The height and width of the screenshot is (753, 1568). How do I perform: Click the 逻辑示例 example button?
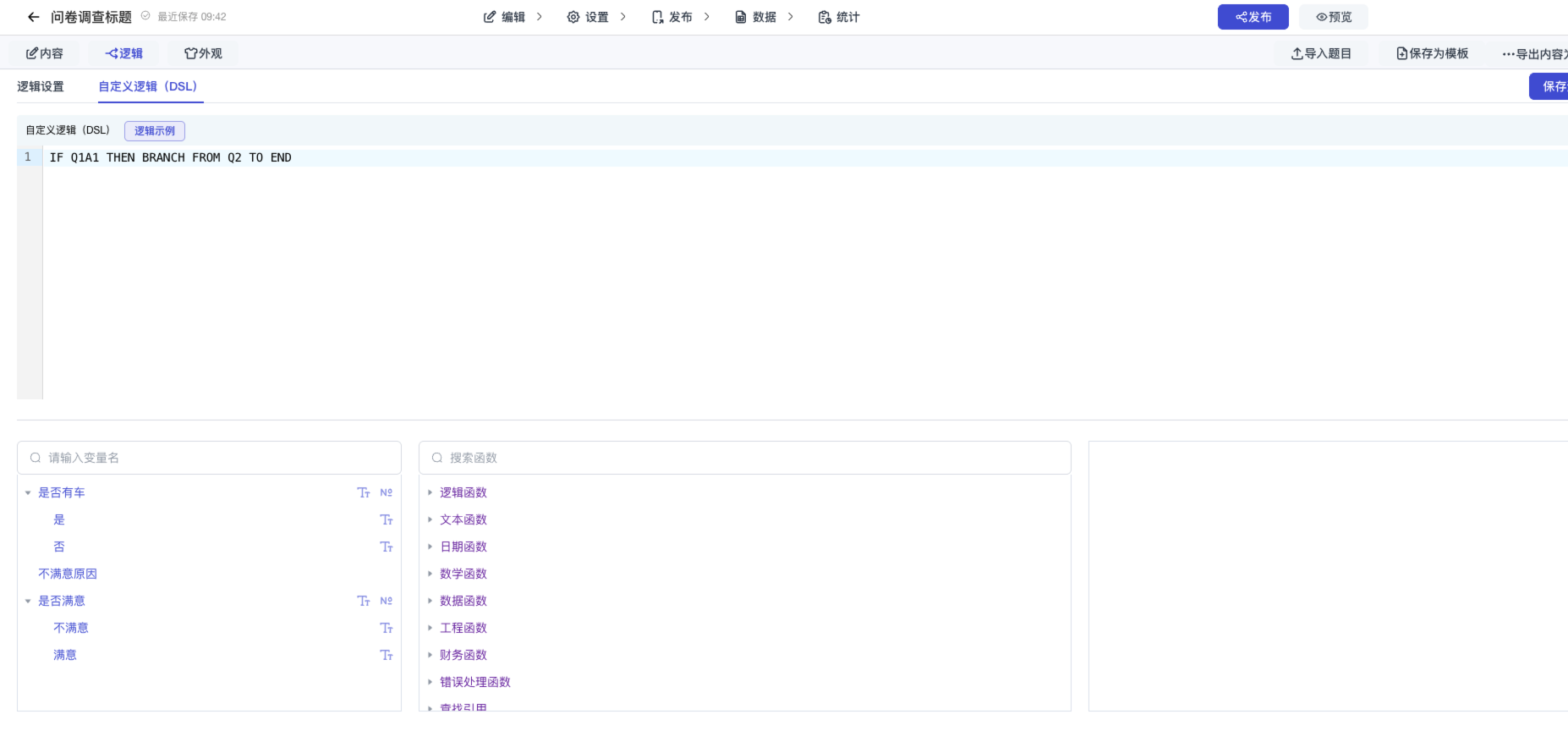(155, 130)
